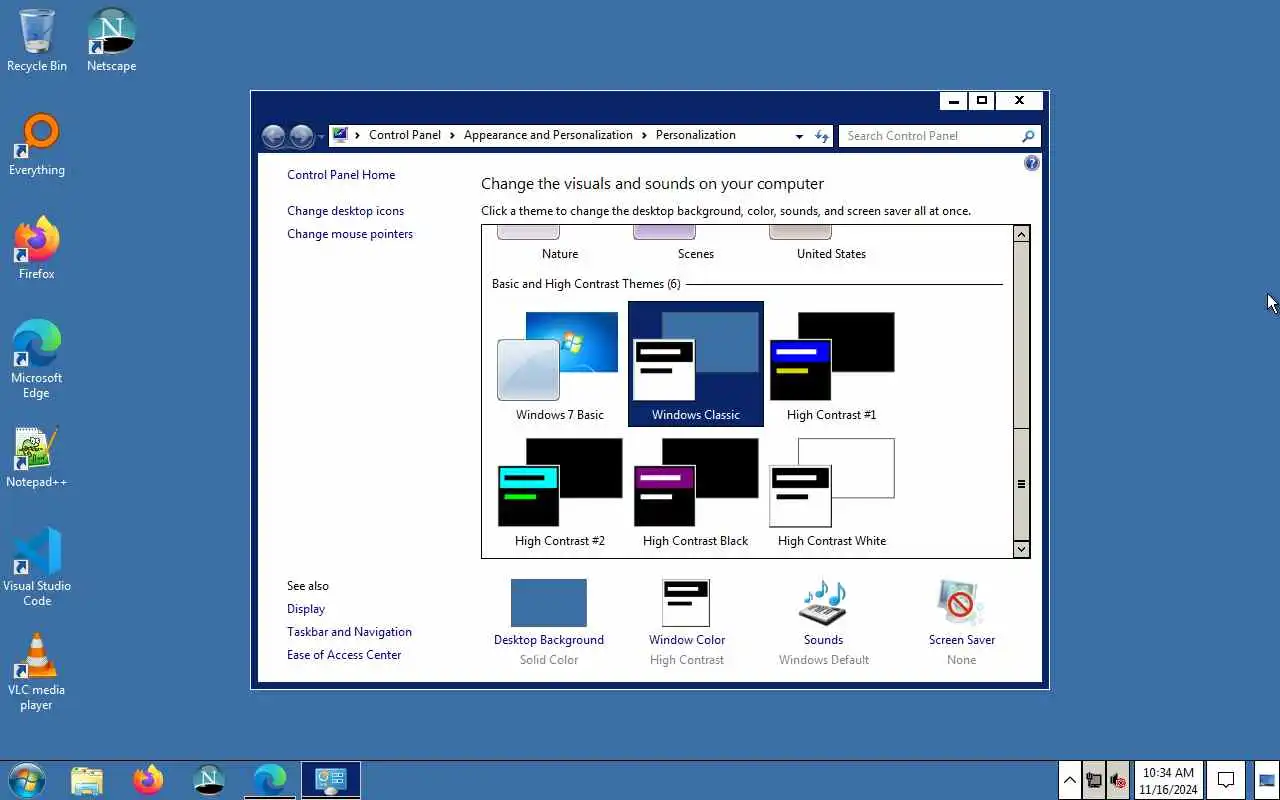Expand the address bar history dropdown arrow
The height and width of the screenshot is (800, 1280).
tap(799, 136)
